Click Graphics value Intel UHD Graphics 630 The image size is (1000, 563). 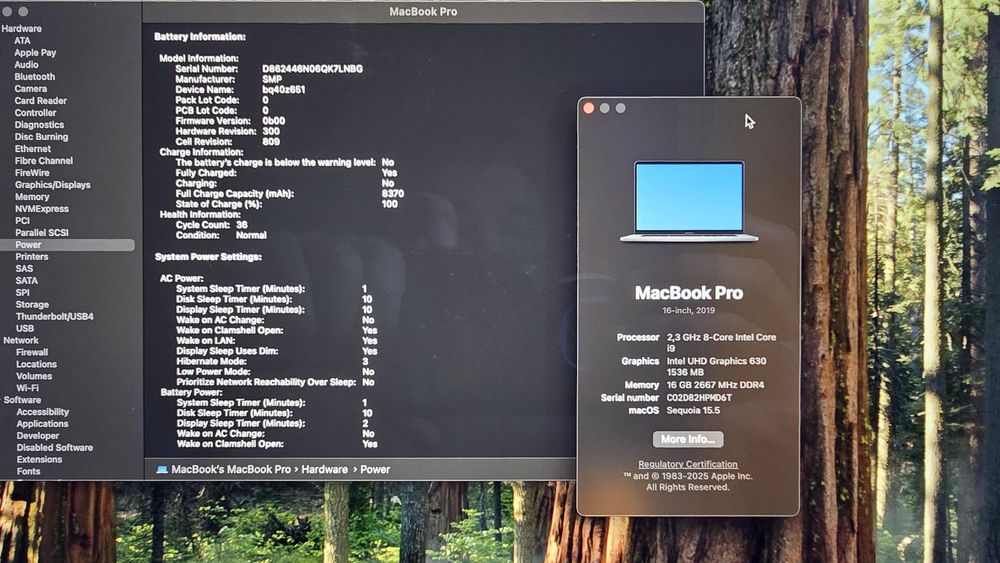pos(716,361)
